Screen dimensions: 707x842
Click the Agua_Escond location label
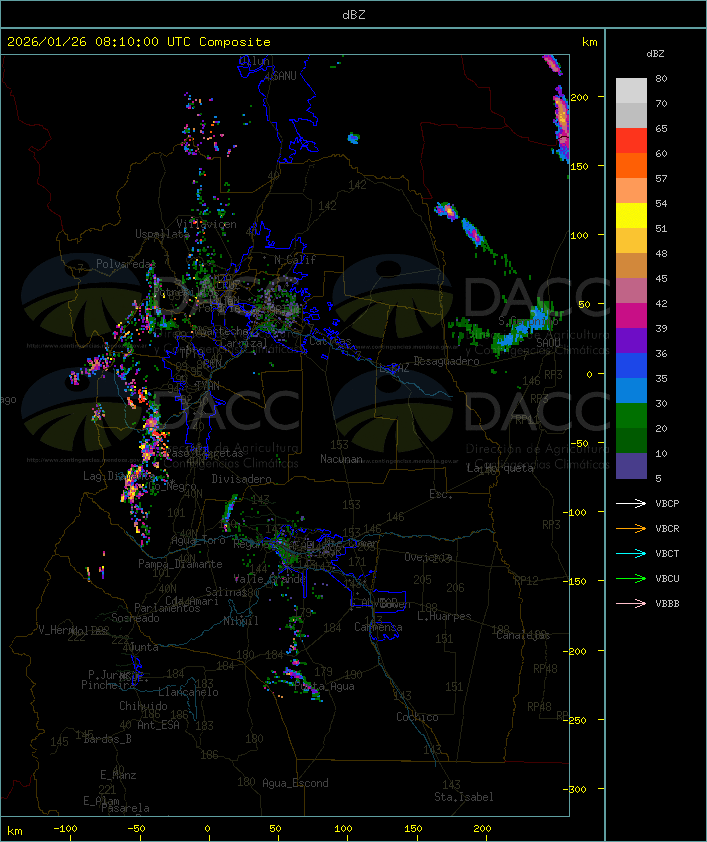pos(295,783)
